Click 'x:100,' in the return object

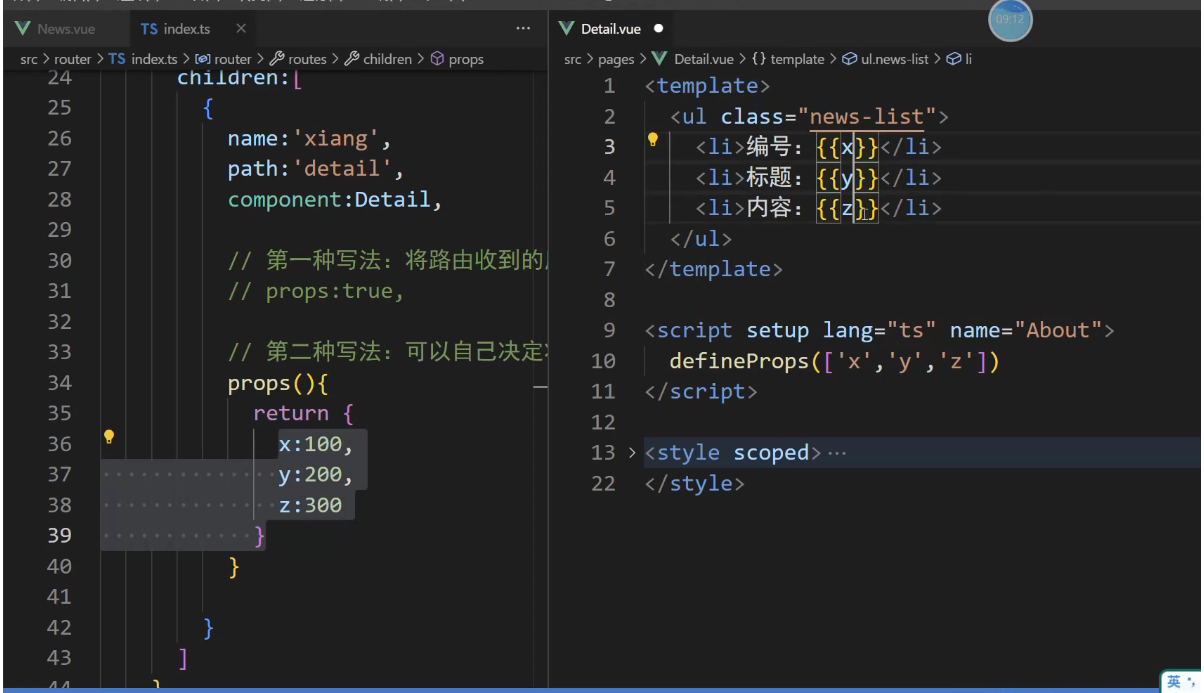(316, 443)
